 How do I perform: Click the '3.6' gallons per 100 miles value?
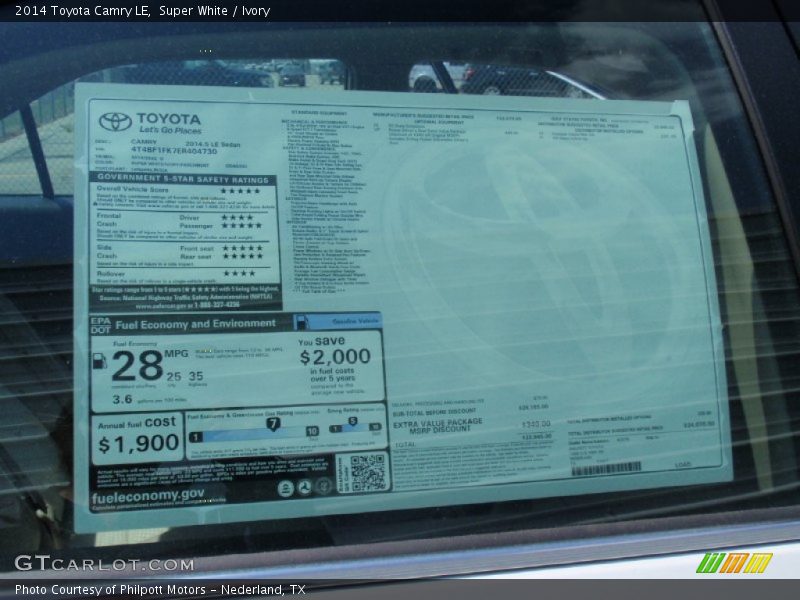[x=122, y=399]
